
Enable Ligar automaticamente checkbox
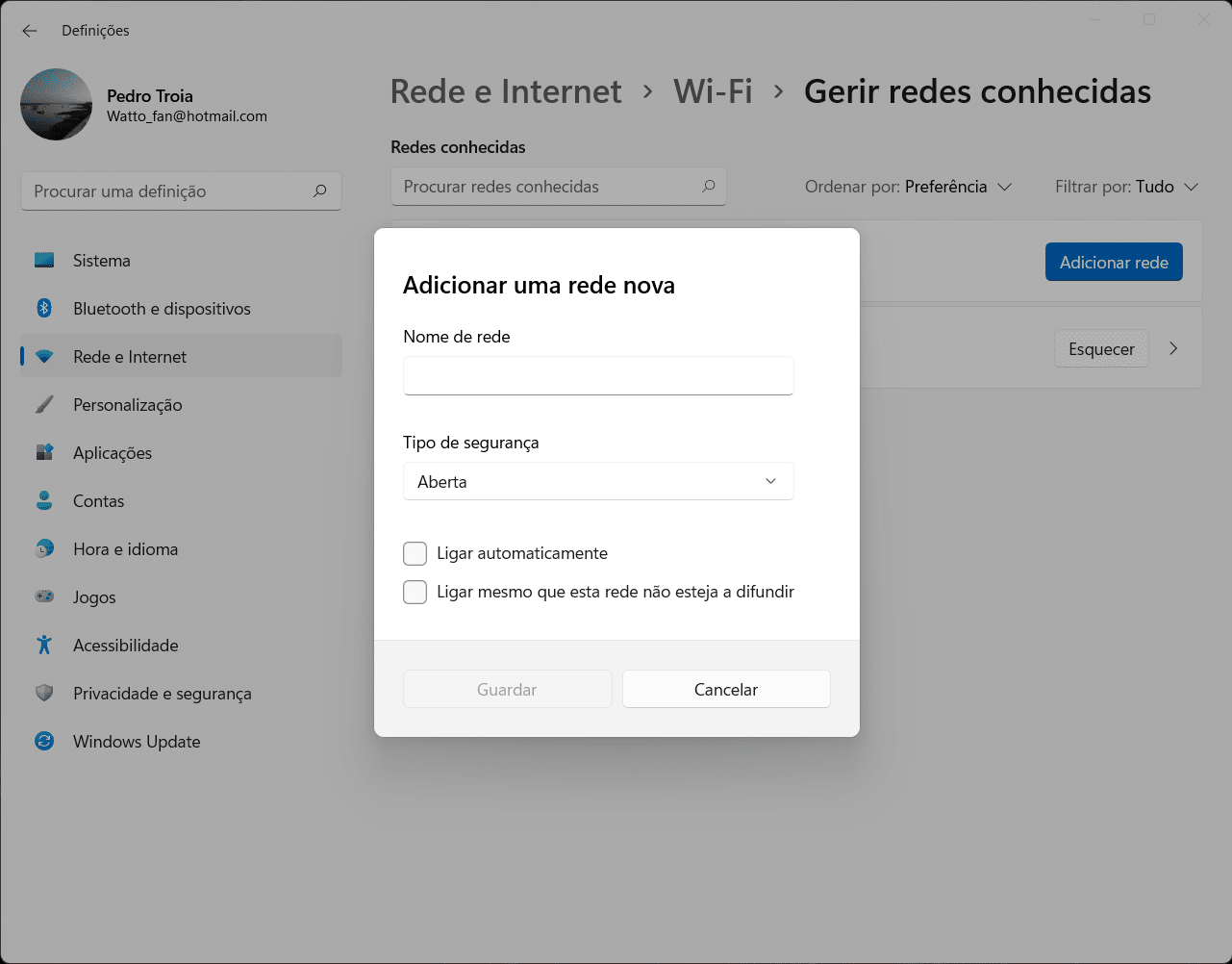tap(415, 554)
